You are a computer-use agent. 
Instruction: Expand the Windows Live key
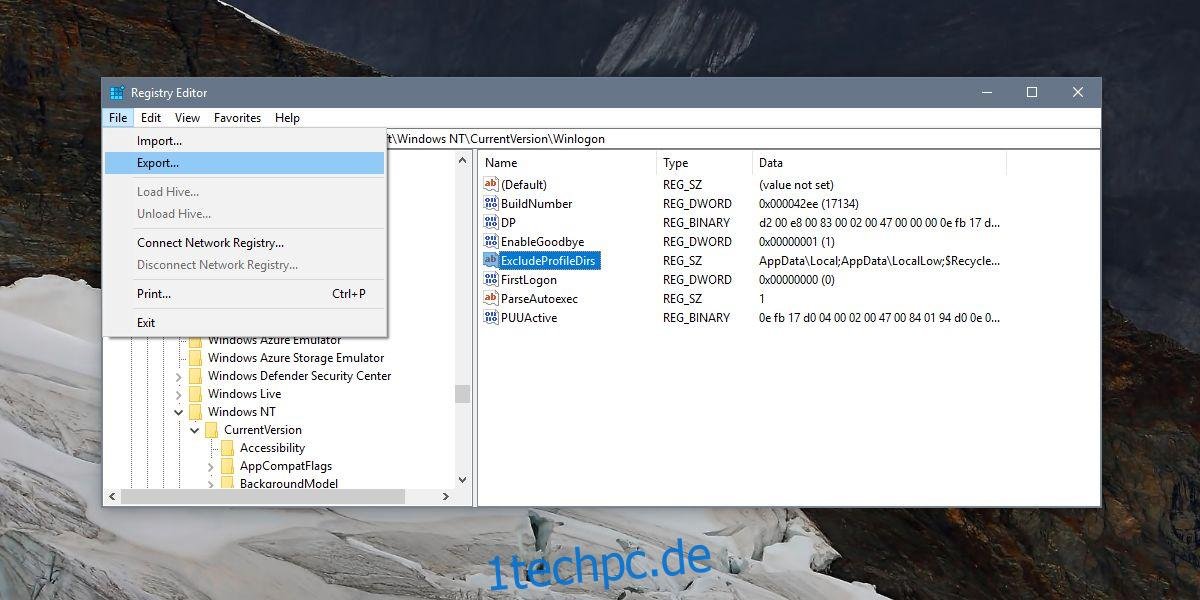179,394
